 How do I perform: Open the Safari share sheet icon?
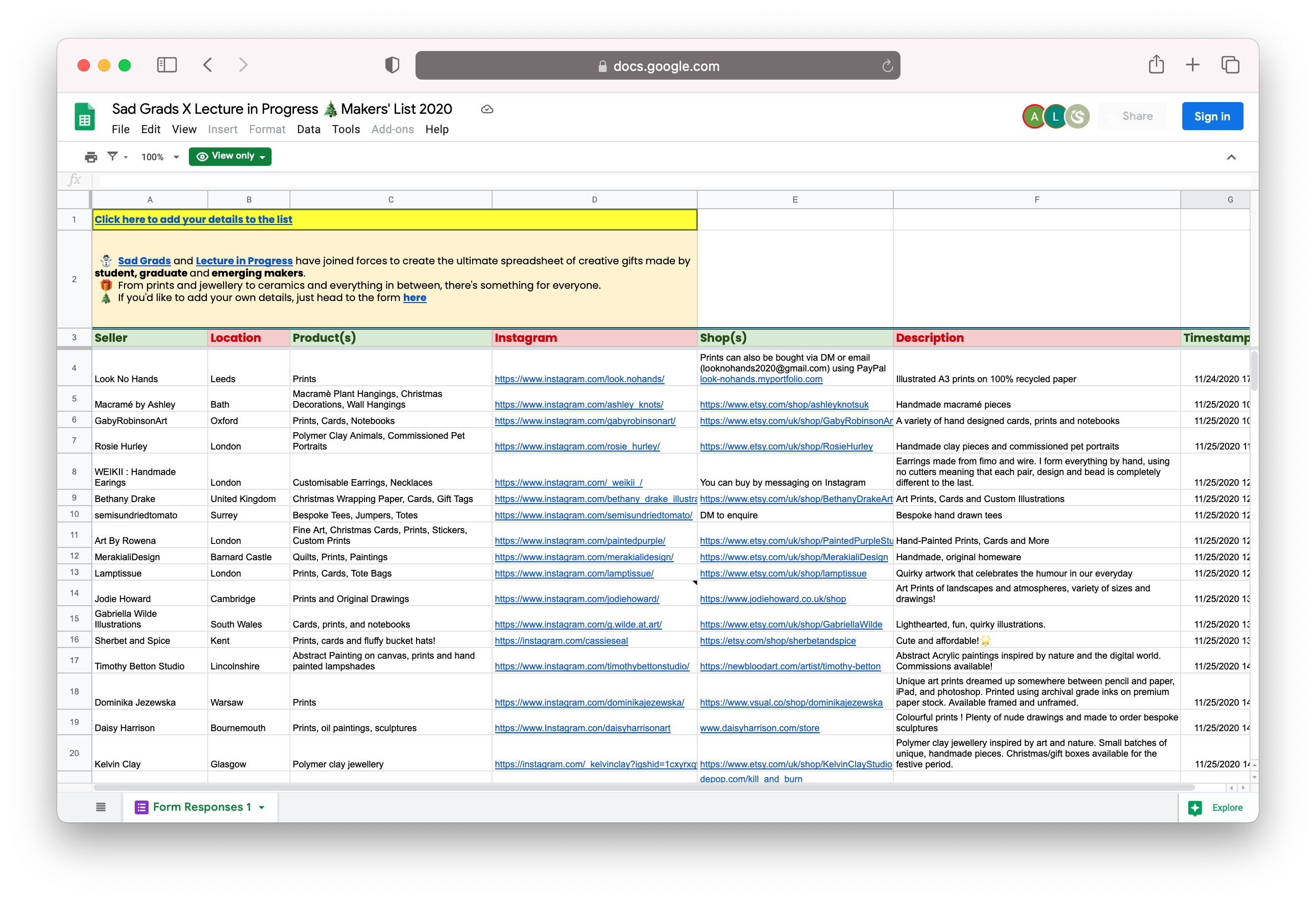pyautogui.click(x=1156, y=64)
